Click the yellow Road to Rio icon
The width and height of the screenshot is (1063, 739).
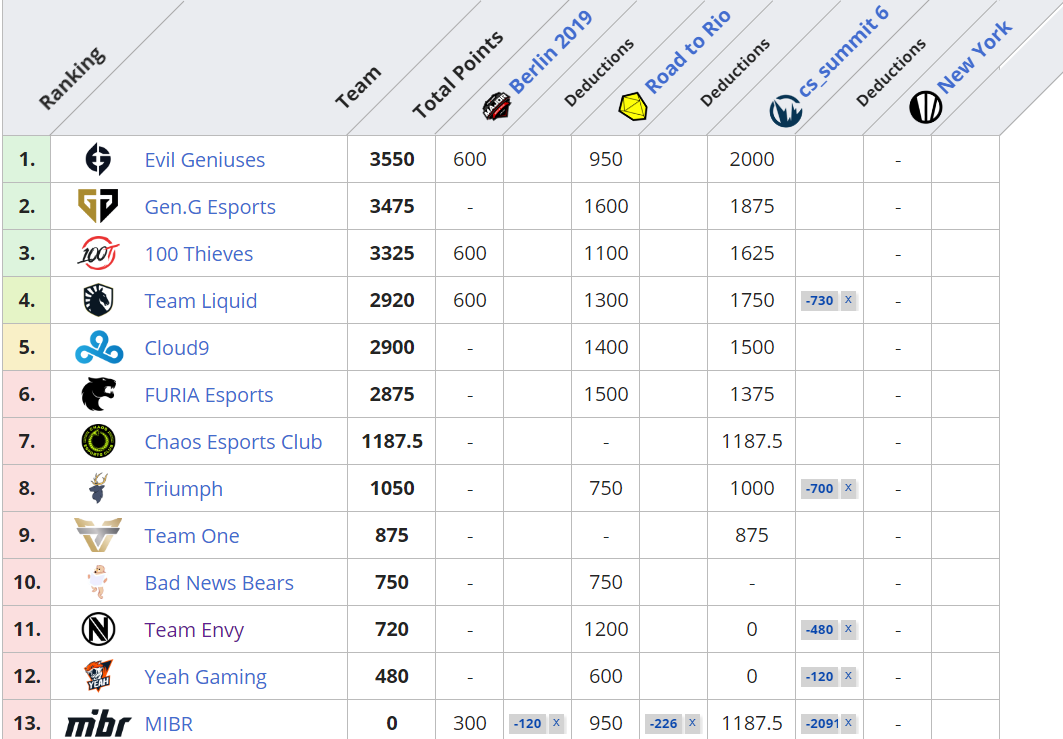coord(633,106)
